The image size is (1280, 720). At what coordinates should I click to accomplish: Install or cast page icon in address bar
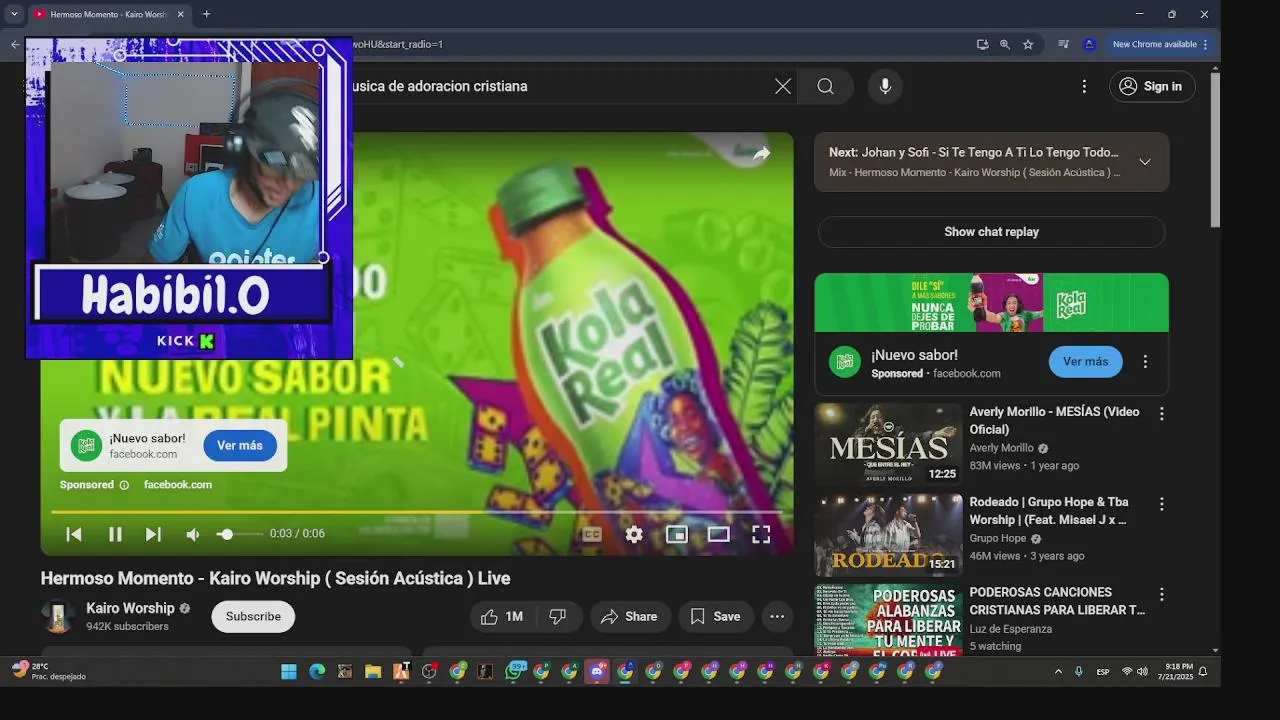click(x=982, y=44)
